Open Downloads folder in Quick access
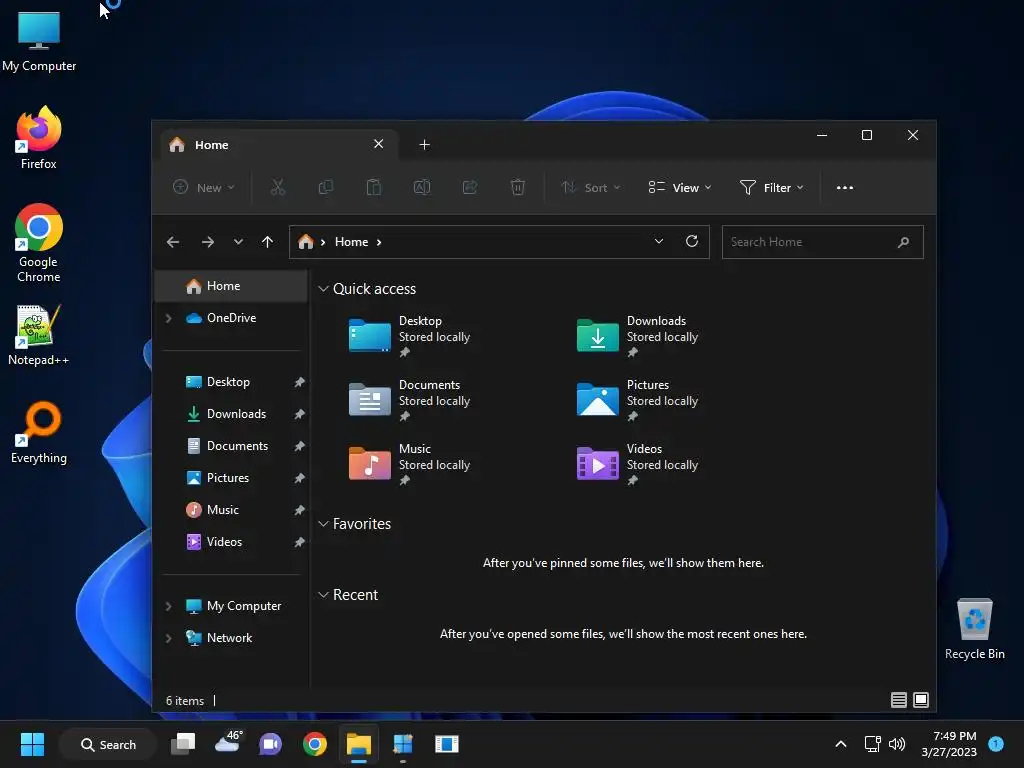1024x768 pixels. click(x=637, y=336)
